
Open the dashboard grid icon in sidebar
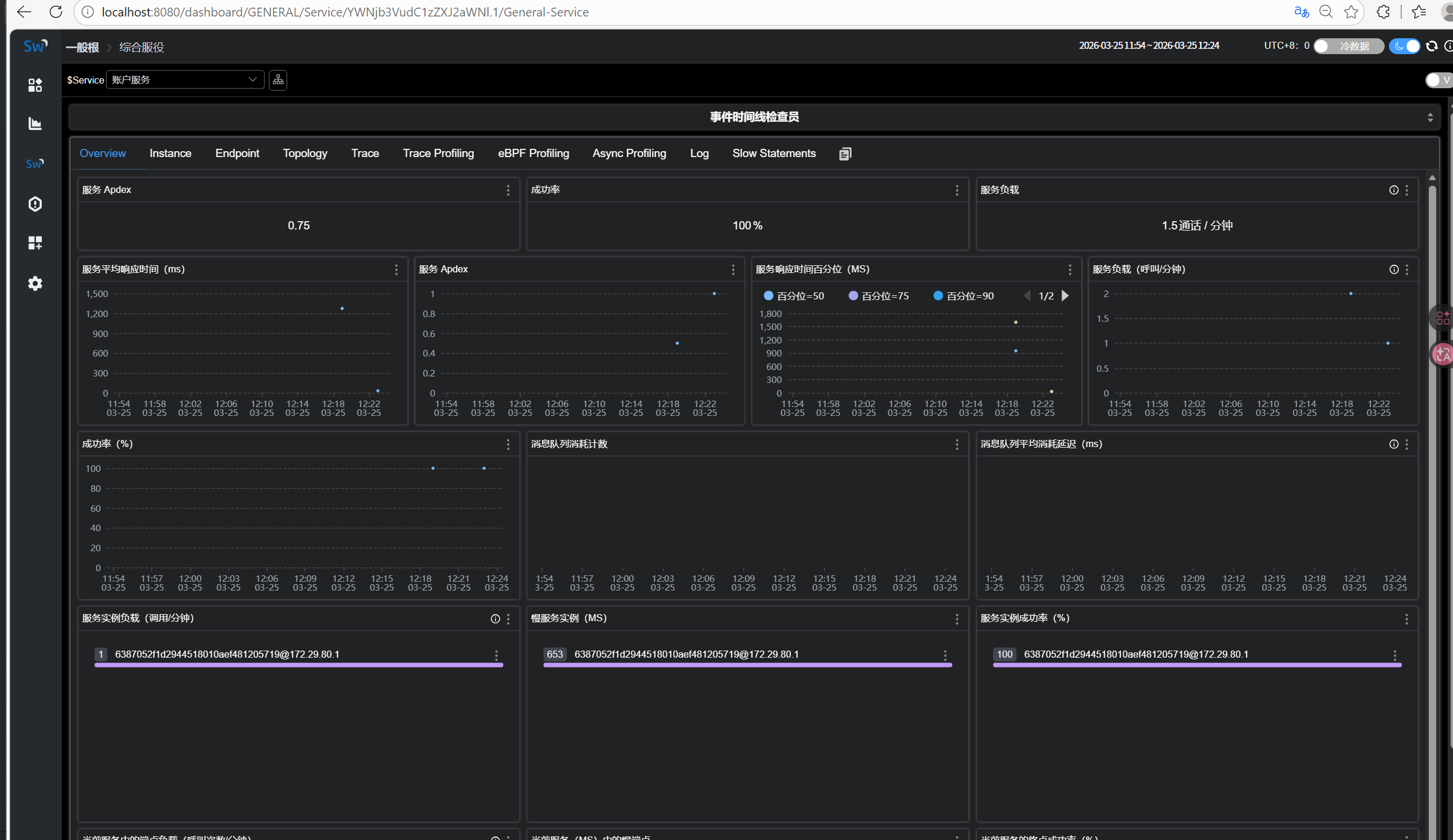click(x=35, y=85)
